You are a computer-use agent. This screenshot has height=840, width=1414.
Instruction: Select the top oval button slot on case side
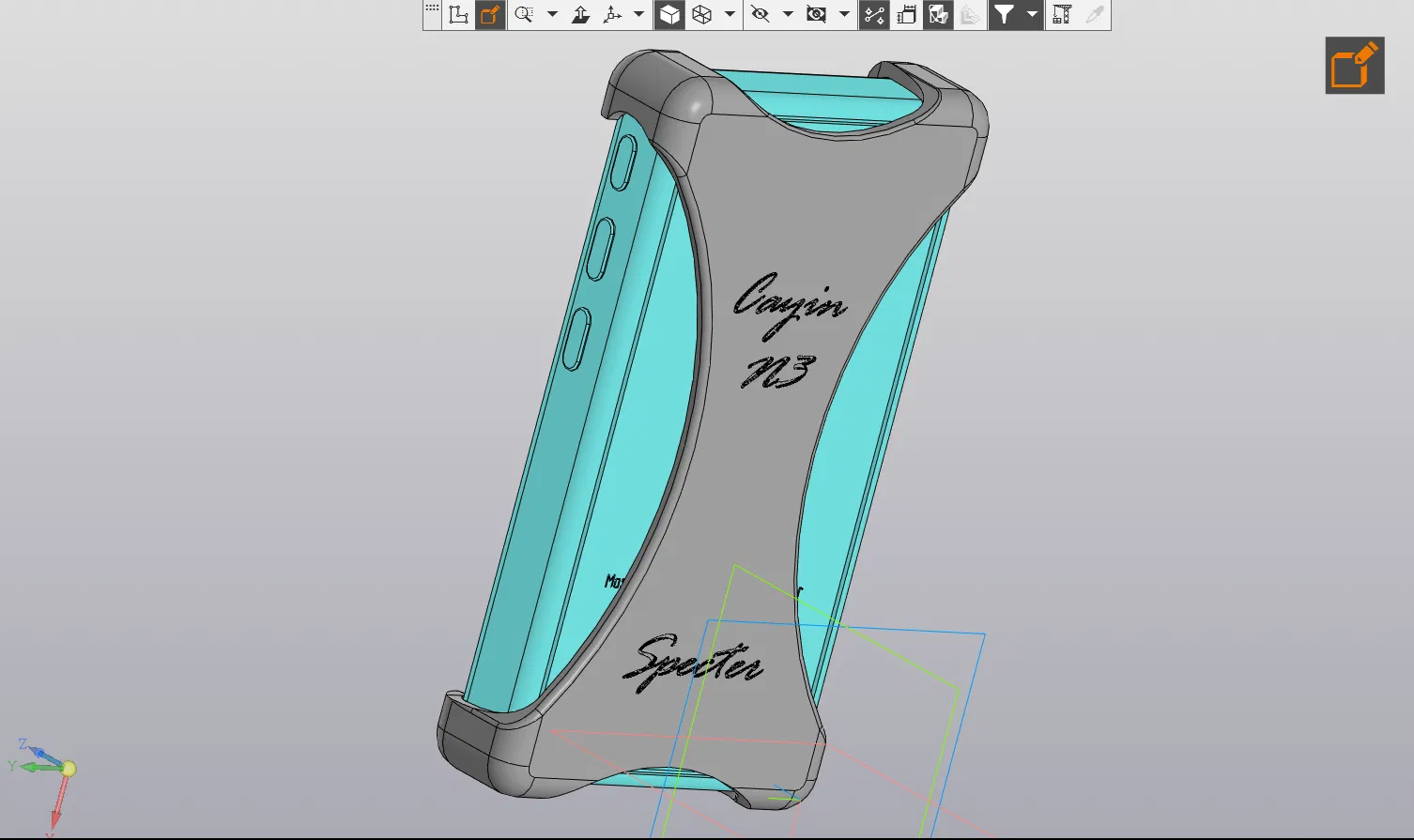(x=623, y=162)
